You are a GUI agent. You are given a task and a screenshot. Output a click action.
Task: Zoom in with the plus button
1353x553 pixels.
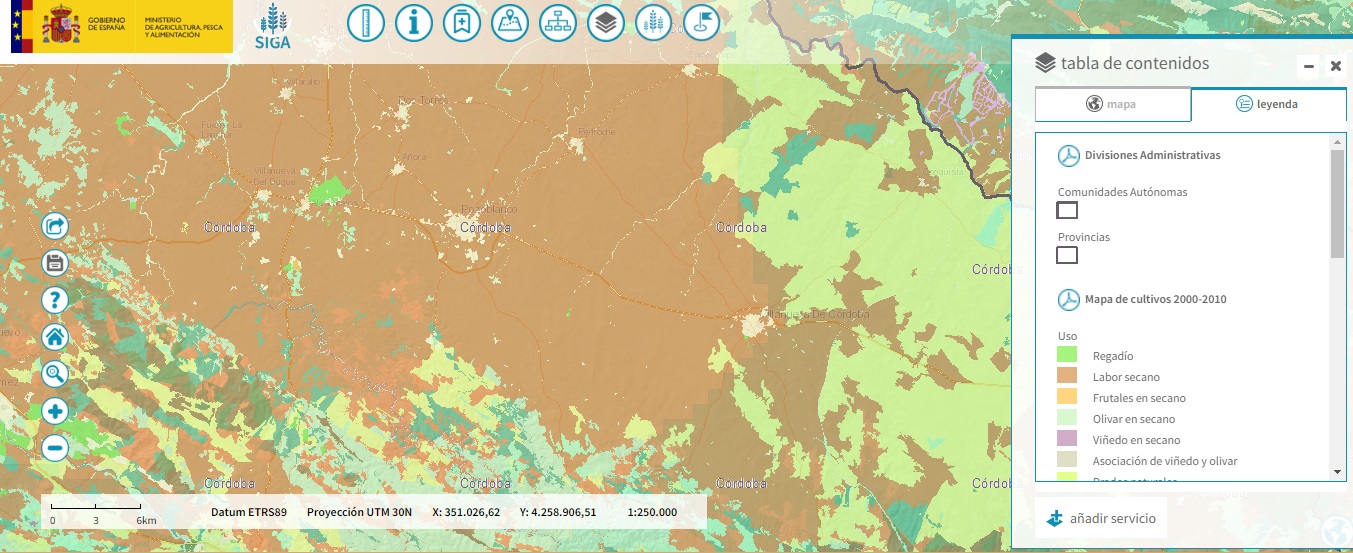(x=55, y=411)
